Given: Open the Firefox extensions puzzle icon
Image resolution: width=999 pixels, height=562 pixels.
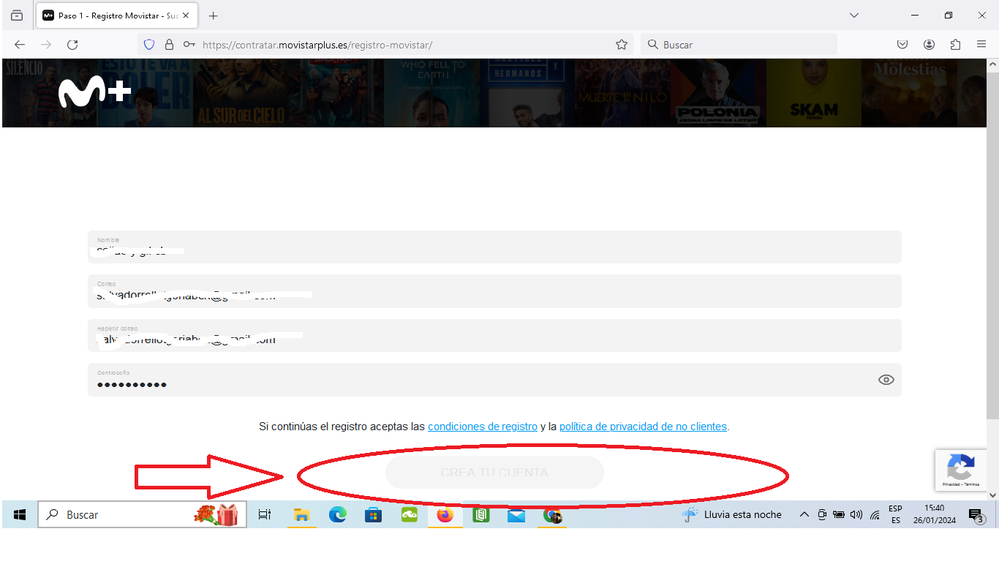Looking at the screenshot, I should pyautogui.click(x=955, y=45).
